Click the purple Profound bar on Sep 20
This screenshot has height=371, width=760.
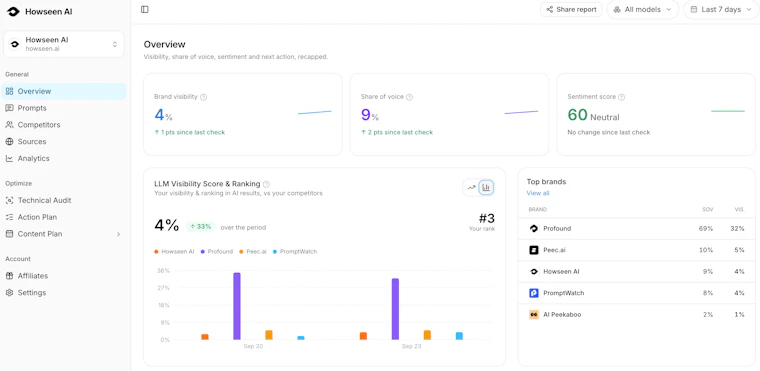pyautogui.click(x=237, y=306)
